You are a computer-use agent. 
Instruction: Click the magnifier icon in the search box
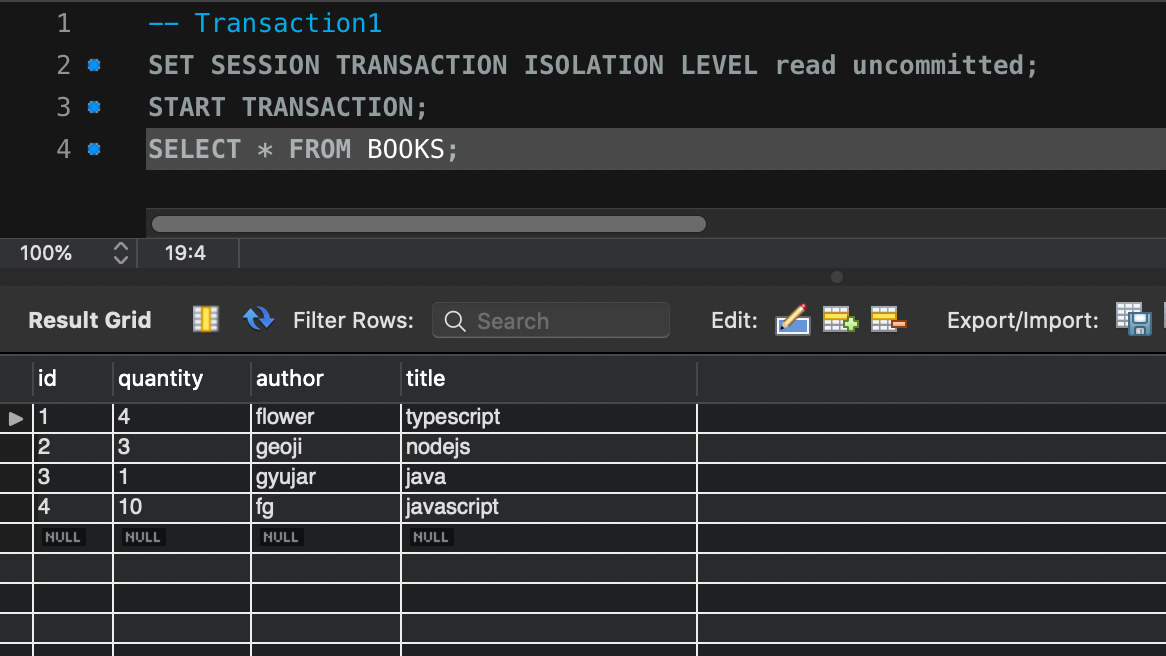[455, 321]
